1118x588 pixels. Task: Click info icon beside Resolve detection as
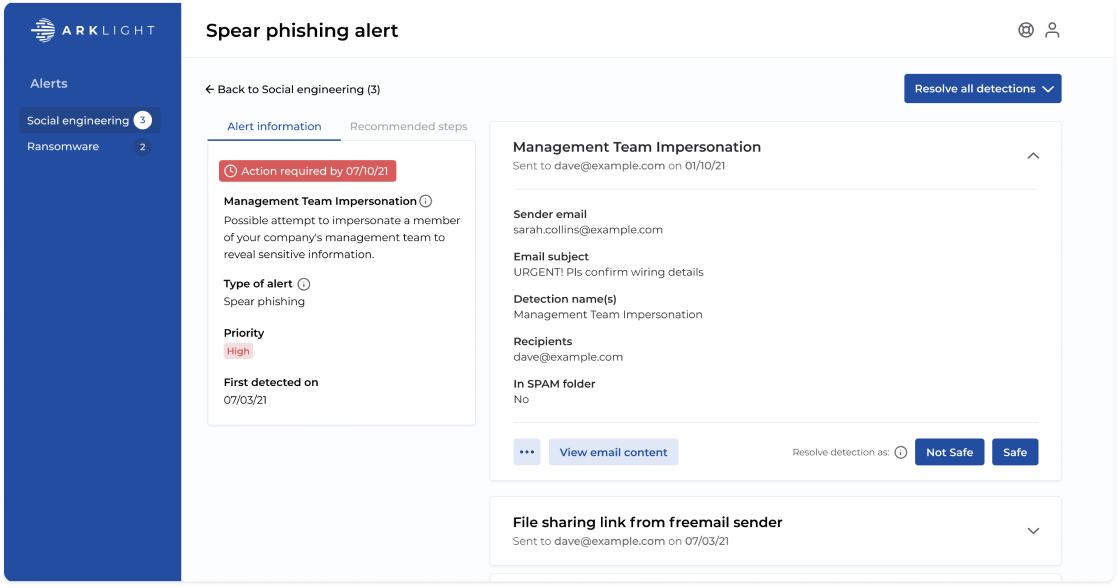click(901, 452)
